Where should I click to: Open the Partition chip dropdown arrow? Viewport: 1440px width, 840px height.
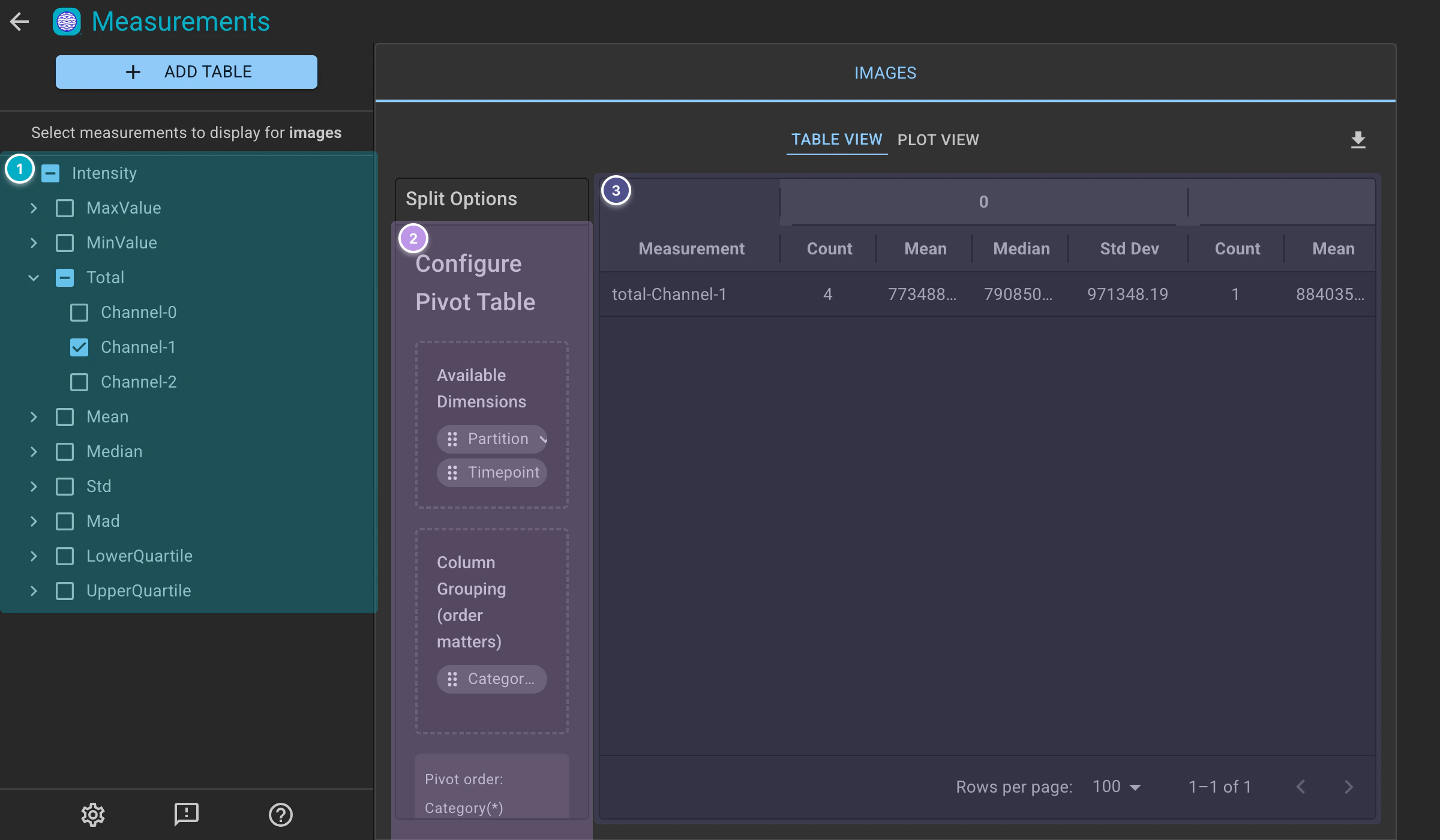click(542, 439)
